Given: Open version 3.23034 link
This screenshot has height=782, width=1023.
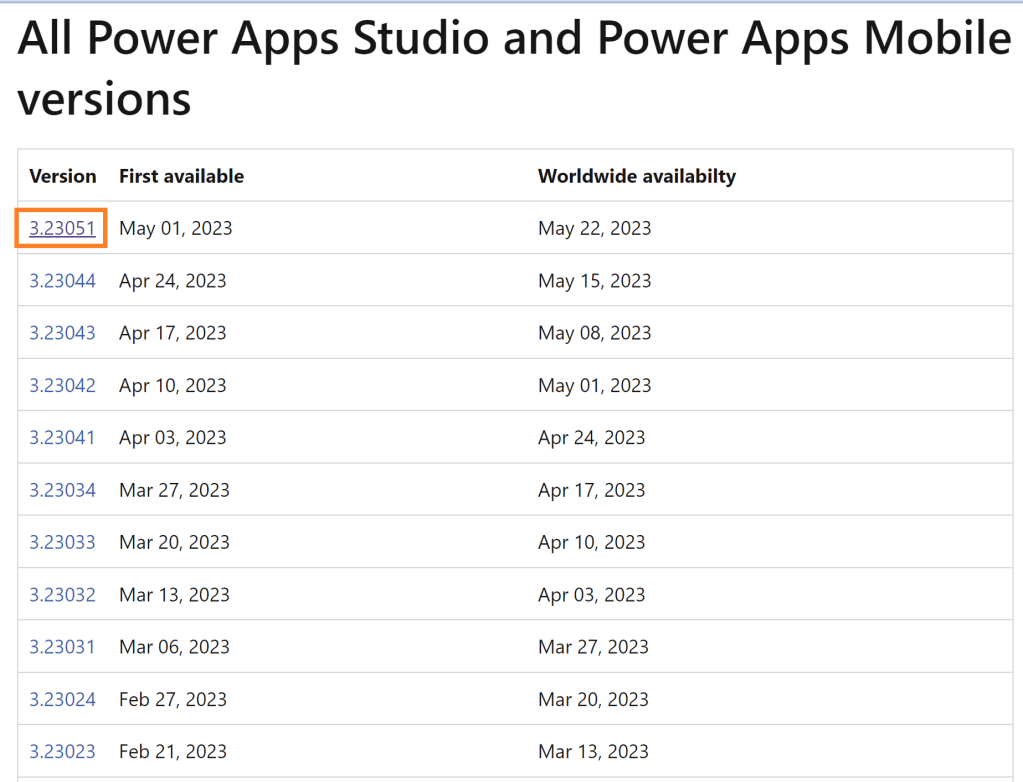Looking at the screenshot, I should (62, 490).
